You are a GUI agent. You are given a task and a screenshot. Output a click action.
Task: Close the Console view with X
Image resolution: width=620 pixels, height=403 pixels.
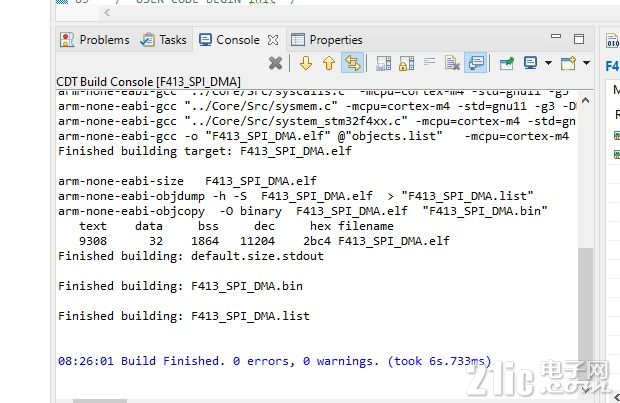pyautogui.click(x=273, y=40)
